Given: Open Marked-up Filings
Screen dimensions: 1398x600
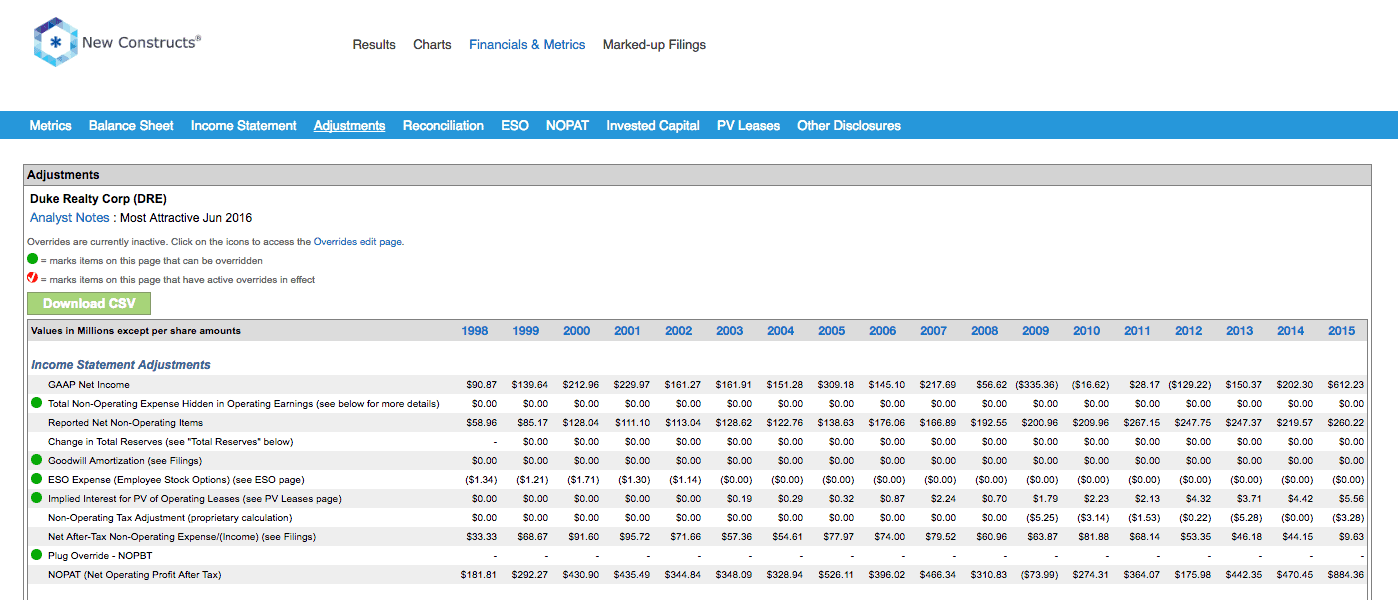Looking at the screenshot, I should pyautogui.click(x=654, y=45).
